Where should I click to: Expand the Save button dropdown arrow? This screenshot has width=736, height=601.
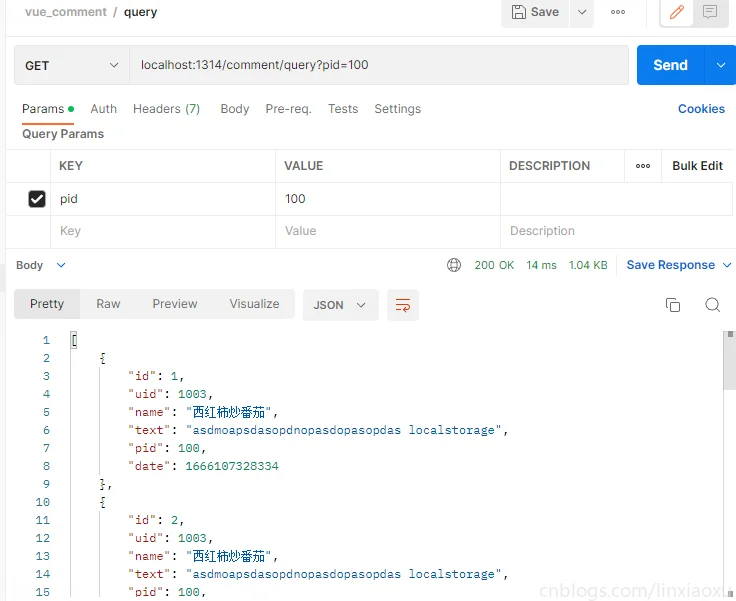coord(581,12)
